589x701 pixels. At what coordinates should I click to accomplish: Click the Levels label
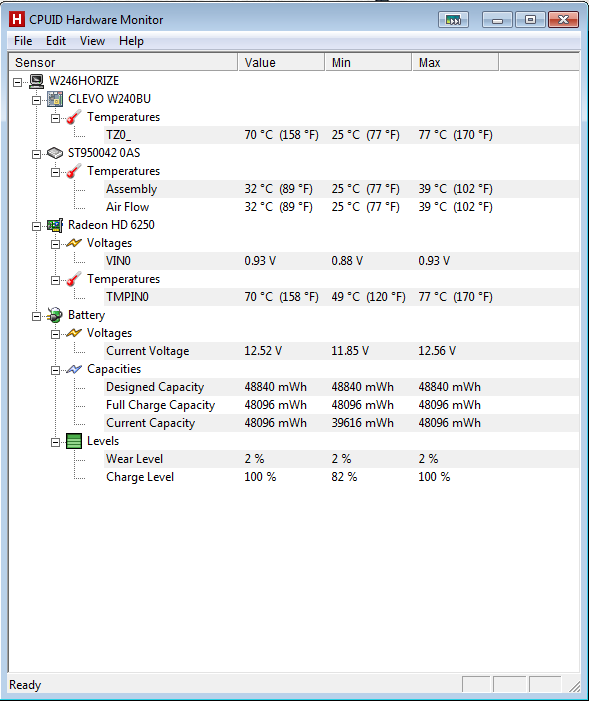(x=103, y=441)
